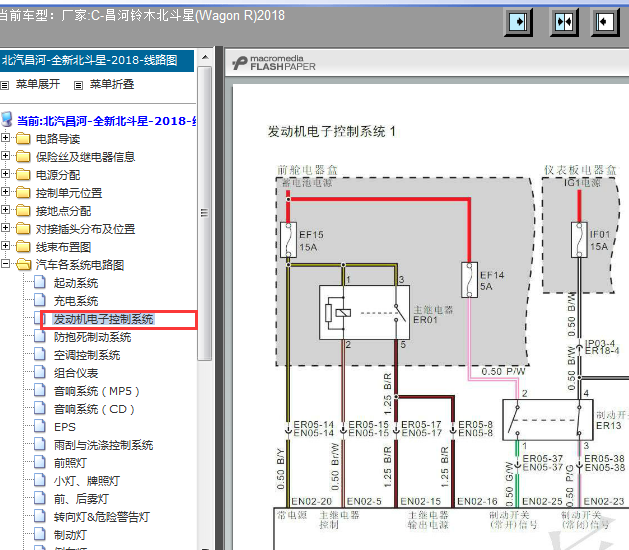Image resolution: width=629 pixels, height=550 pixels.
Task: Click the page icon beside 充电系统
Action: [40, 300]
